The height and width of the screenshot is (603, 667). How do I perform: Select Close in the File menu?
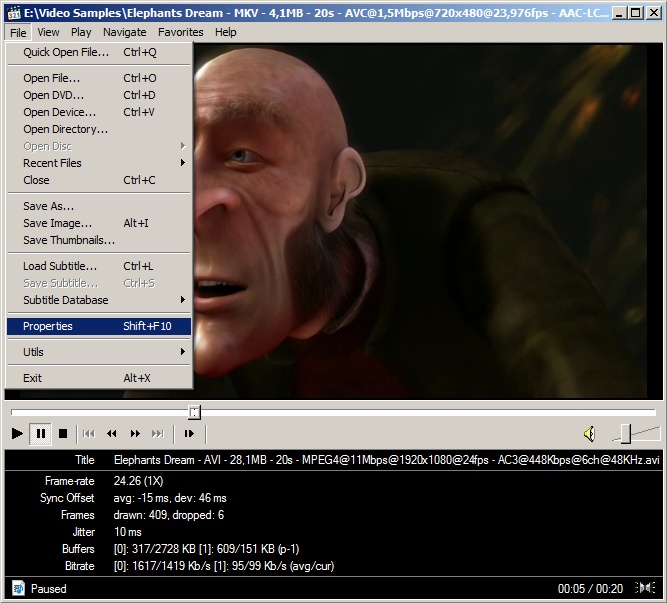[x=99, y=180]
